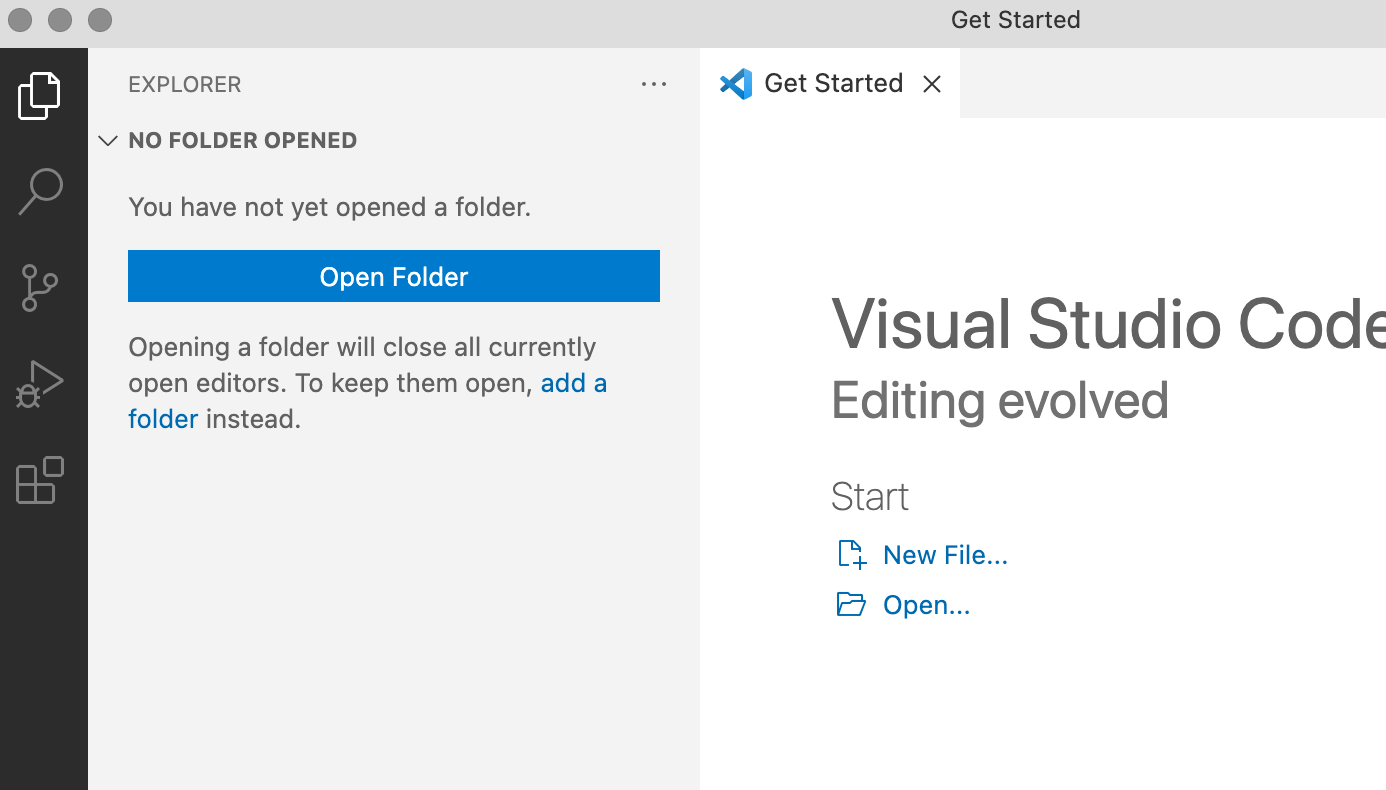Viewport: 1386px width, 790px height.
Task: Open the Search view icon
Action: pos(41,191)
